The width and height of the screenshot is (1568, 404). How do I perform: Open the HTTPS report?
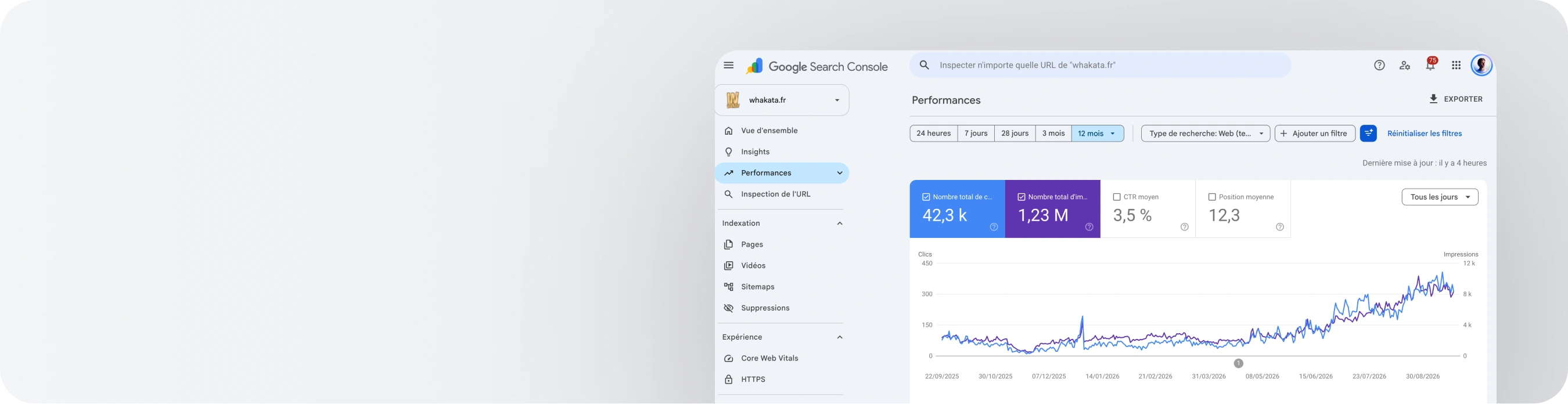click(782, 380)
